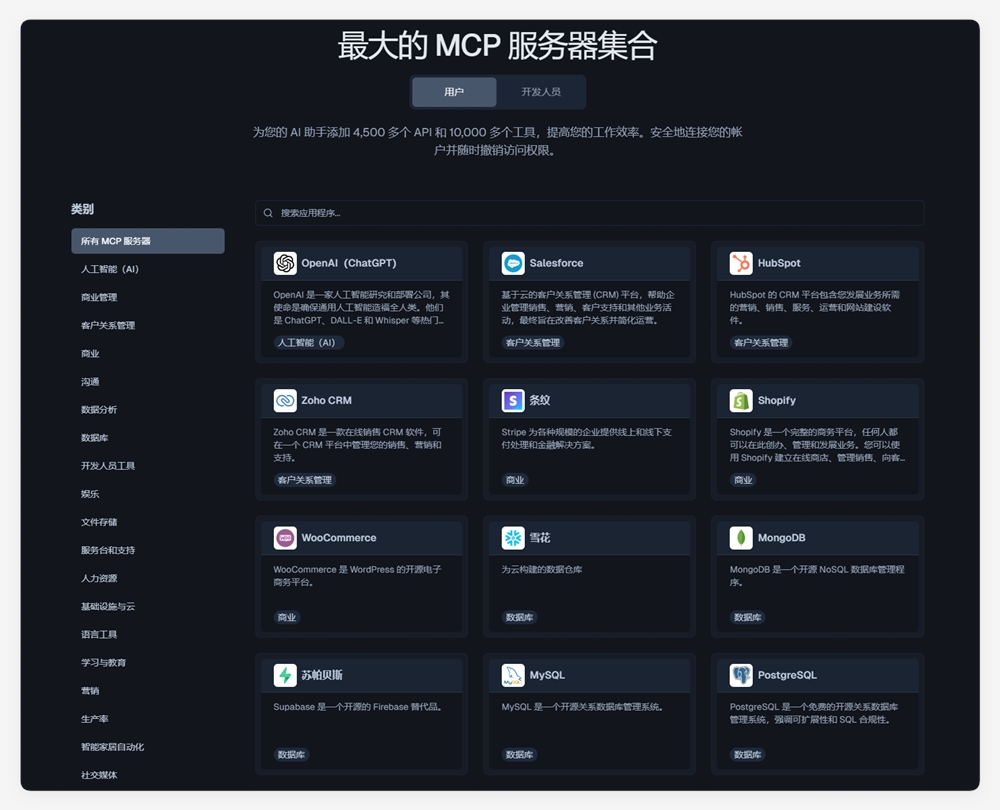
Task: Click the 商业 tag on the Shopify card
Action: (742, 480)
